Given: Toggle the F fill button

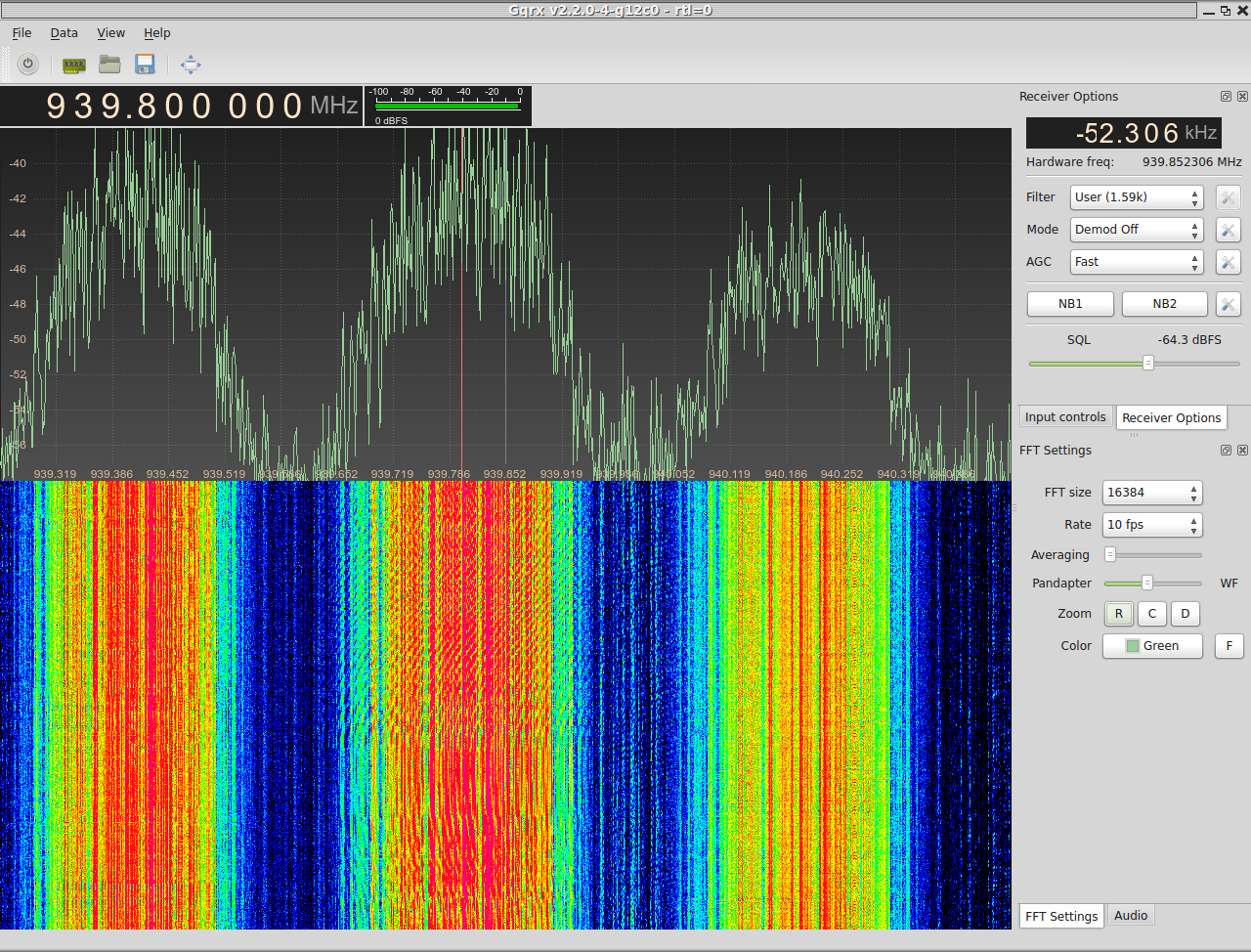Looking at the screenshot, I should pyautogui.click(x=1229, y=646).
